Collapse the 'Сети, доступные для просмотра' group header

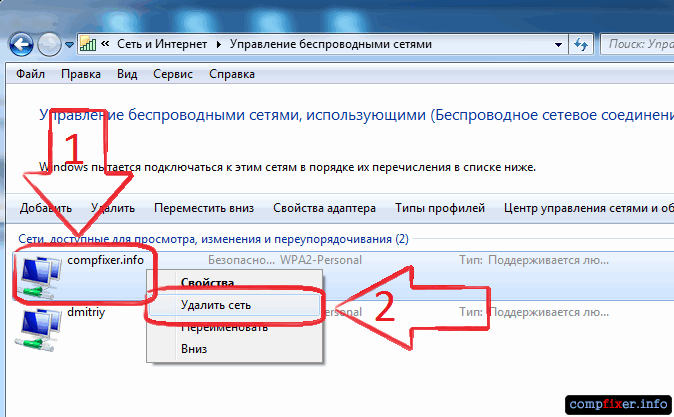click(213, 239)
